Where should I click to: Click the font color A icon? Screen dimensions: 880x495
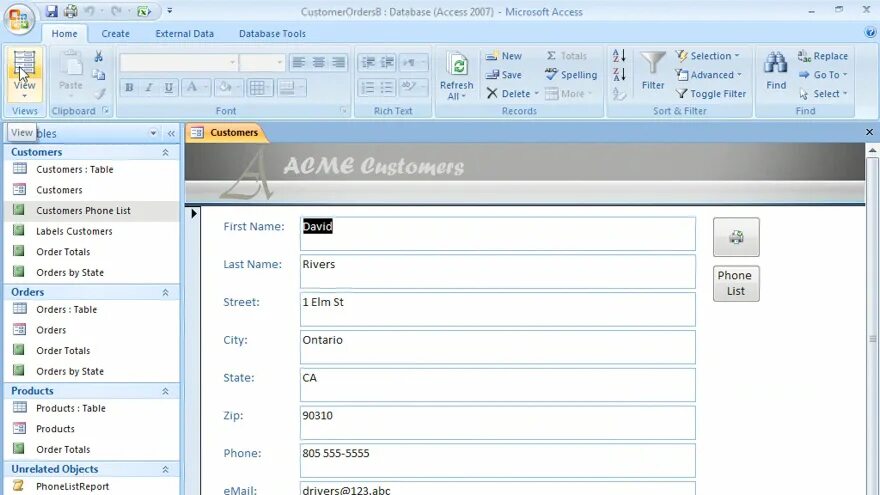click(x=192, y=88)
